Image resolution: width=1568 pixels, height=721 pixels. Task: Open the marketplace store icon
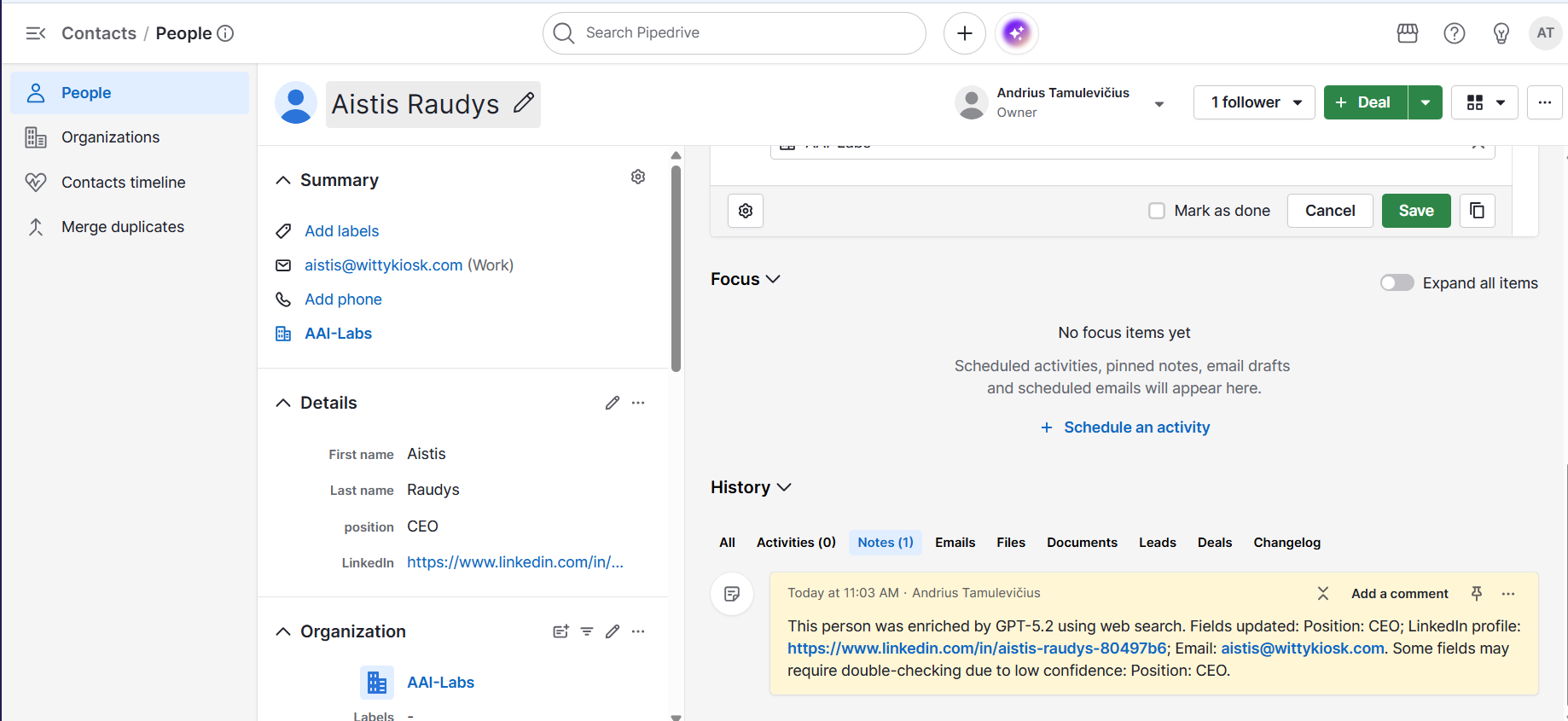[x=1408, y=33]
